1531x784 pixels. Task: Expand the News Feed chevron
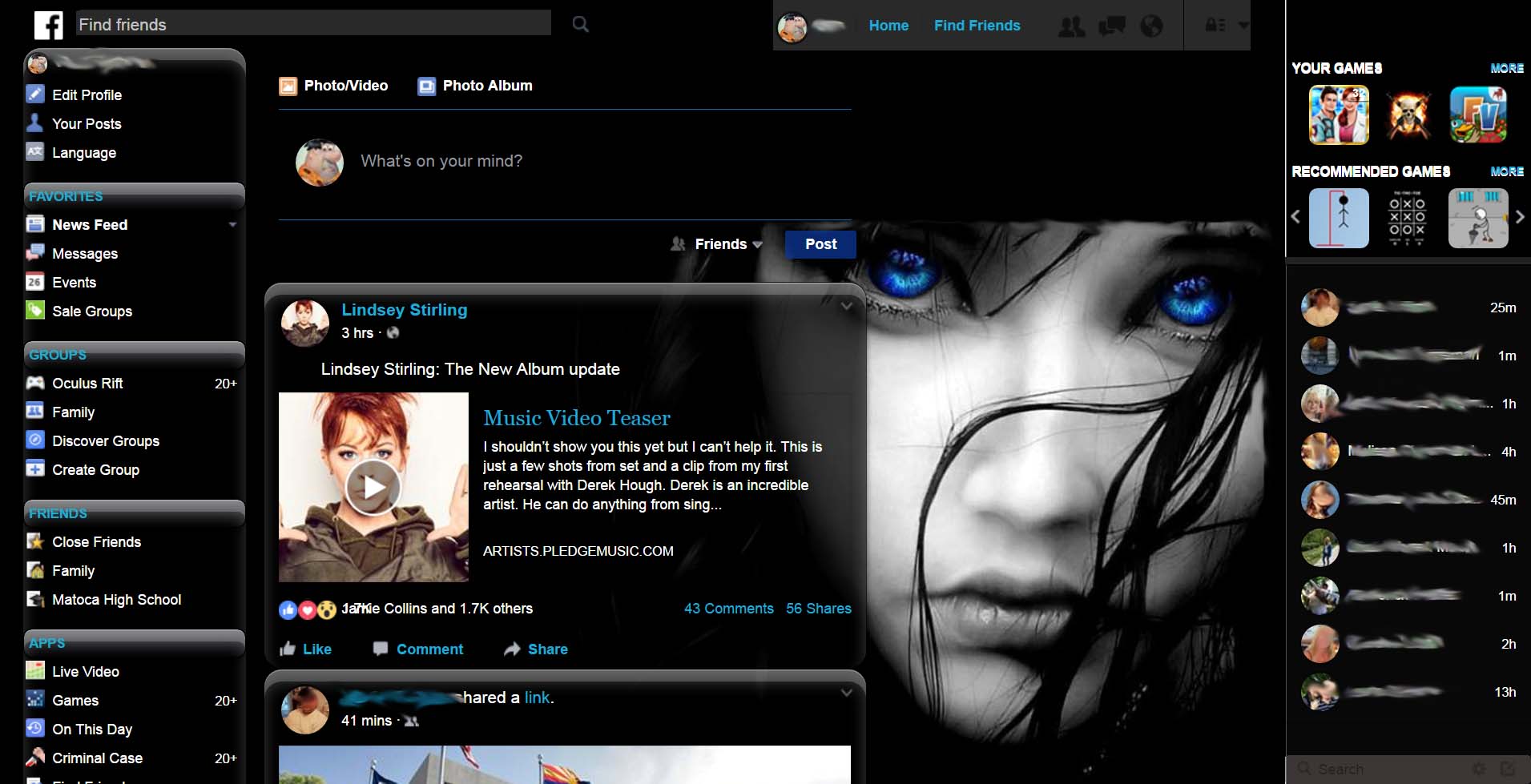pos(232,225)
